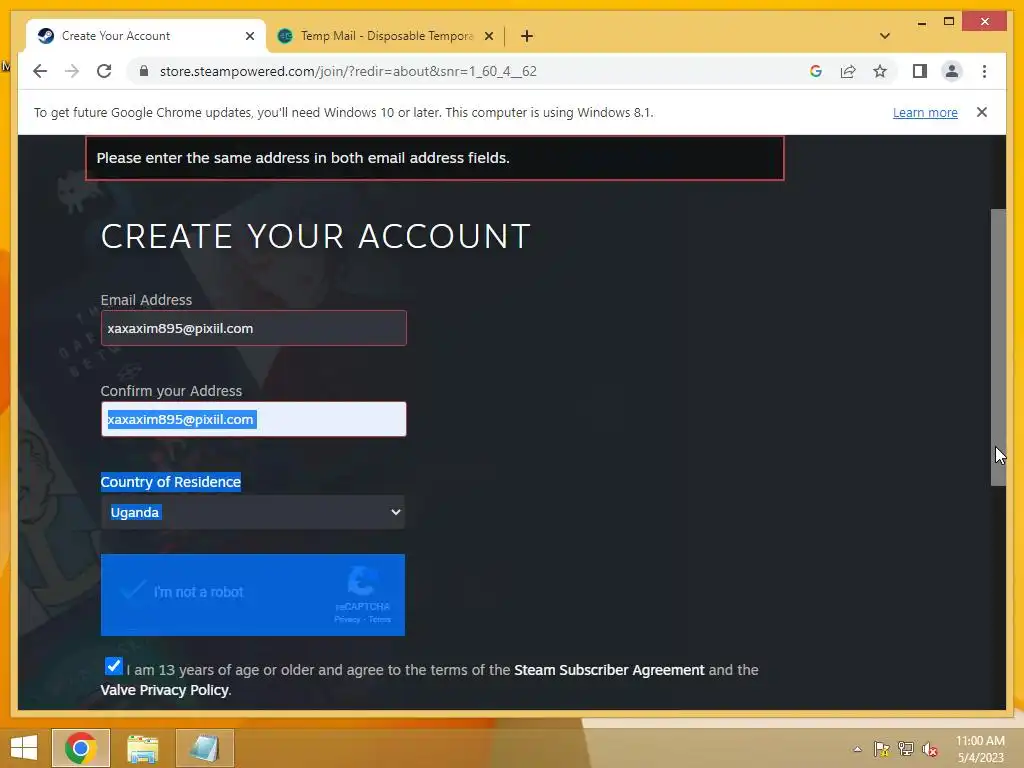
Task: Open the Country of Residence dropdown
Action: pyautogui.click(x=253, y=512)
